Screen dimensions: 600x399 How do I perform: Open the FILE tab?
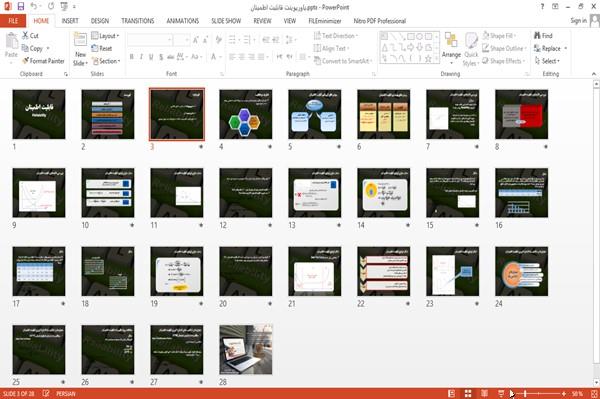13,21
